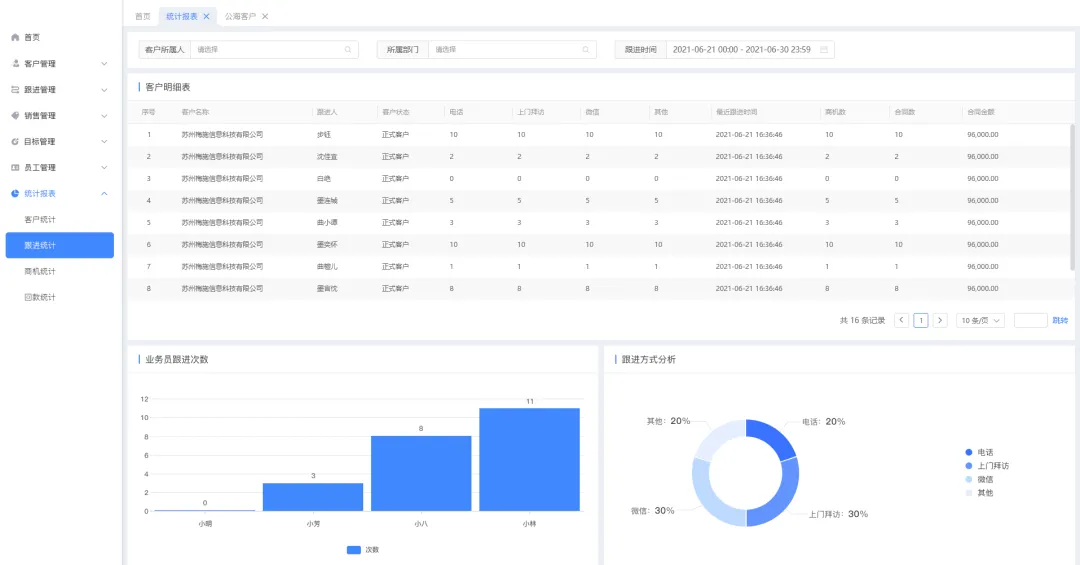
Task: Click the table vertical scrollbar
Action: pyautogui.click(x=1072, y=197)
